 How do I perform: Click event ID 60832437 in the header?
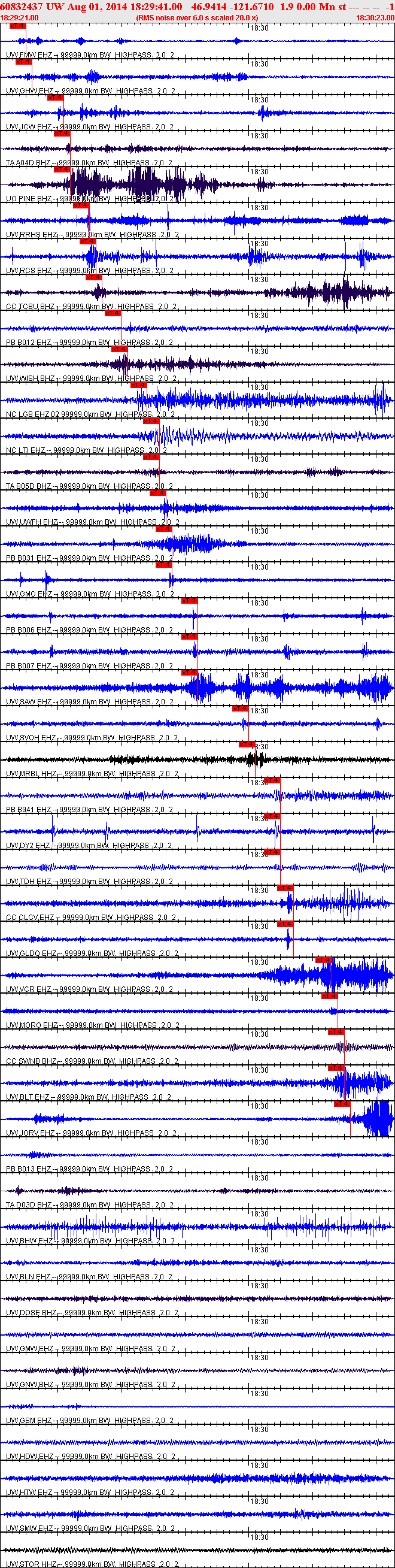pos(22,6)
